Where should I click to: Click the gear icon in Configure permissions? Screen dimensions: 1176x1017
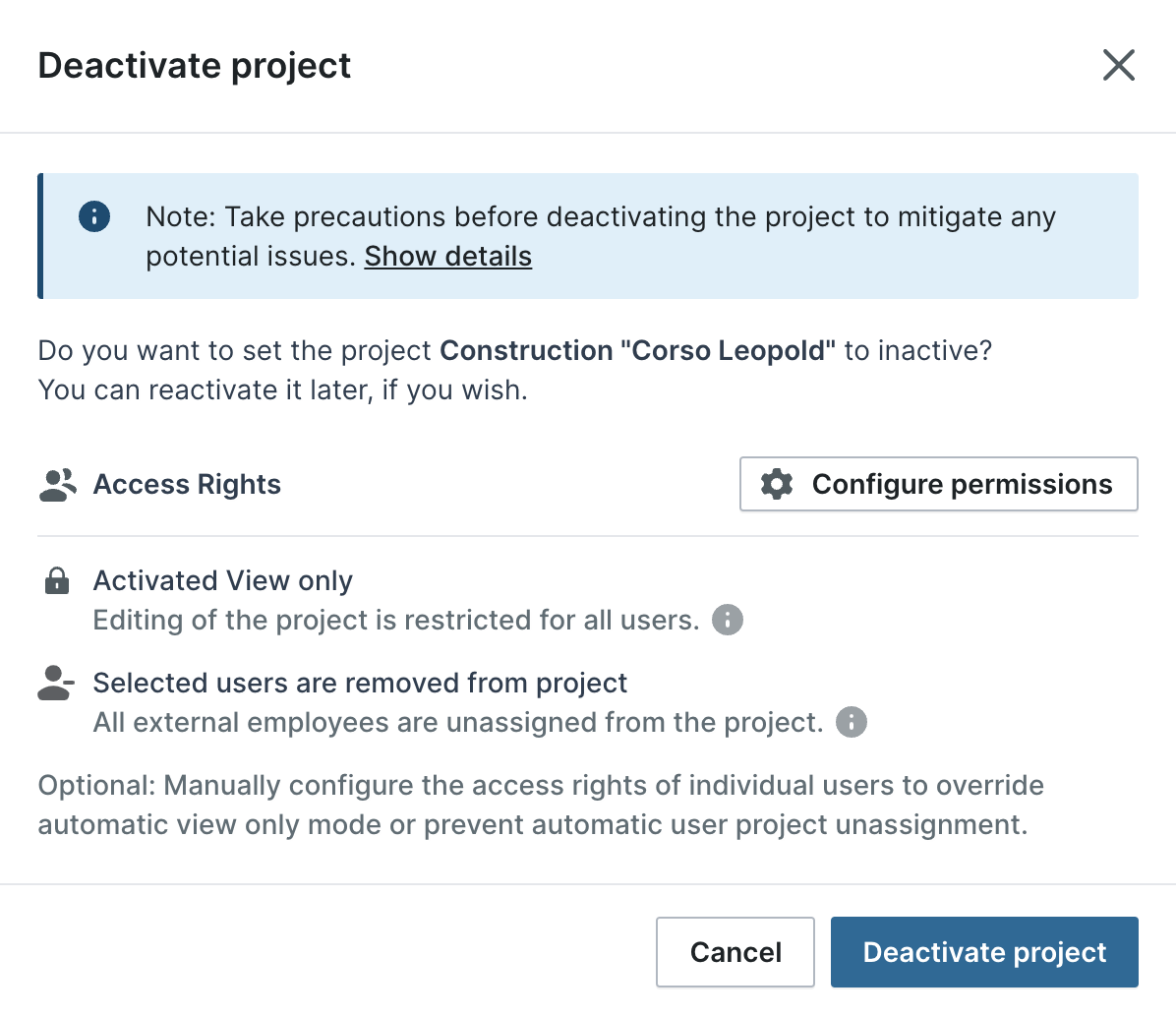tap(777, 485)
